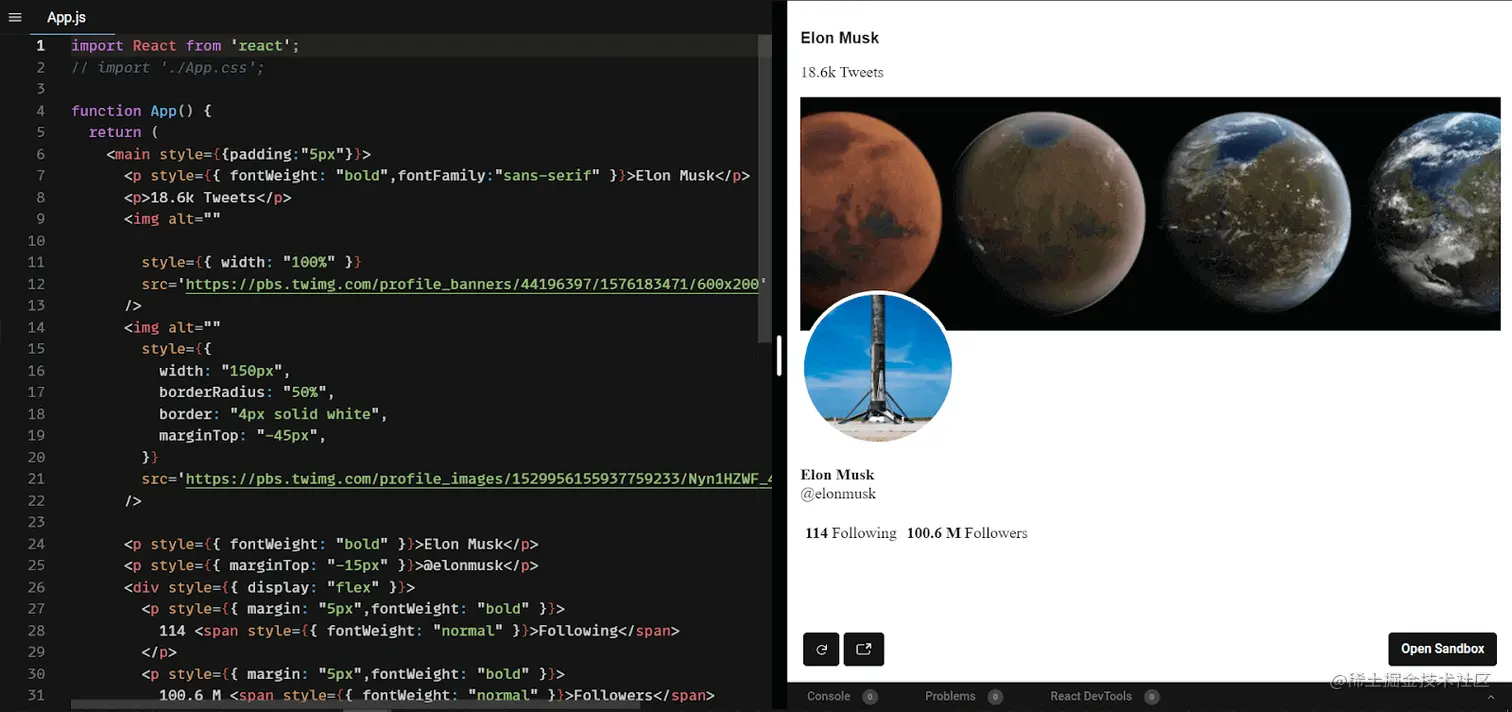Screen dimensions: 1512x712
Task: Click line number 26 in gutter
Action: click(37, 587)
